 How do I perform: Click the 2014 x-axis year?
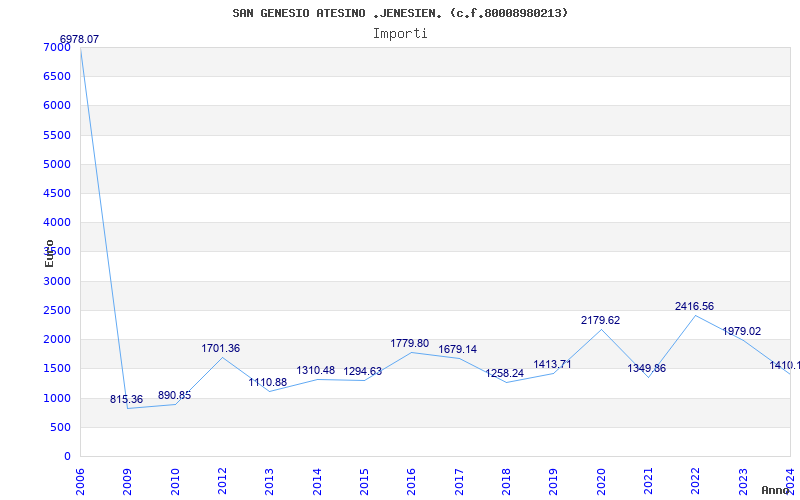click(317, 481)
